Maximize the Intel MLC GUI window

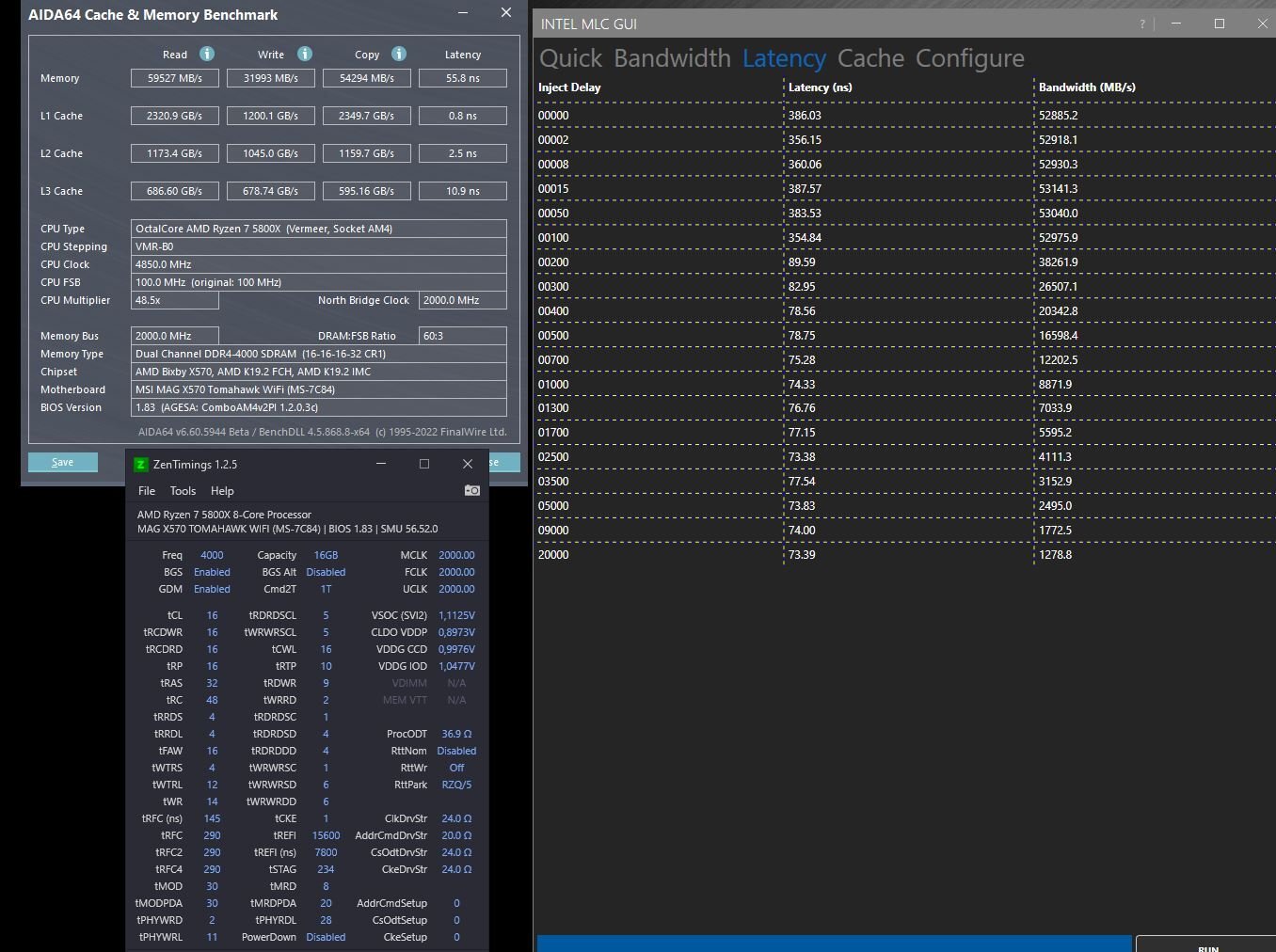(x=1220, y=24)
